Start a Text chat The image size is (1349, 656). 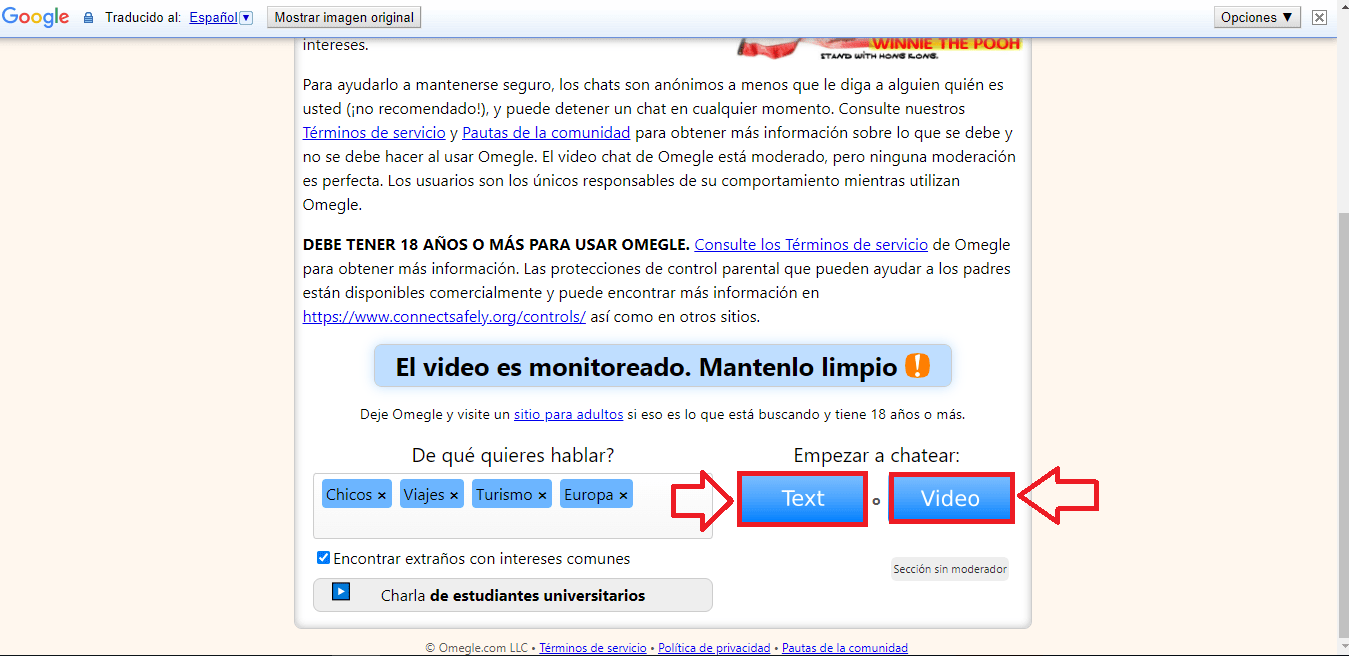click(802, 498)
